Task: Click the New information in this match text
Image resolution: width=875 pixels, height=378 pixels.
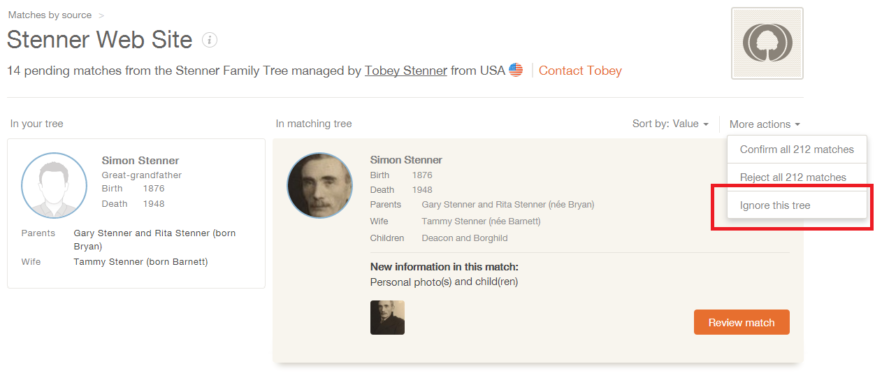Action: tap(444, 267)
